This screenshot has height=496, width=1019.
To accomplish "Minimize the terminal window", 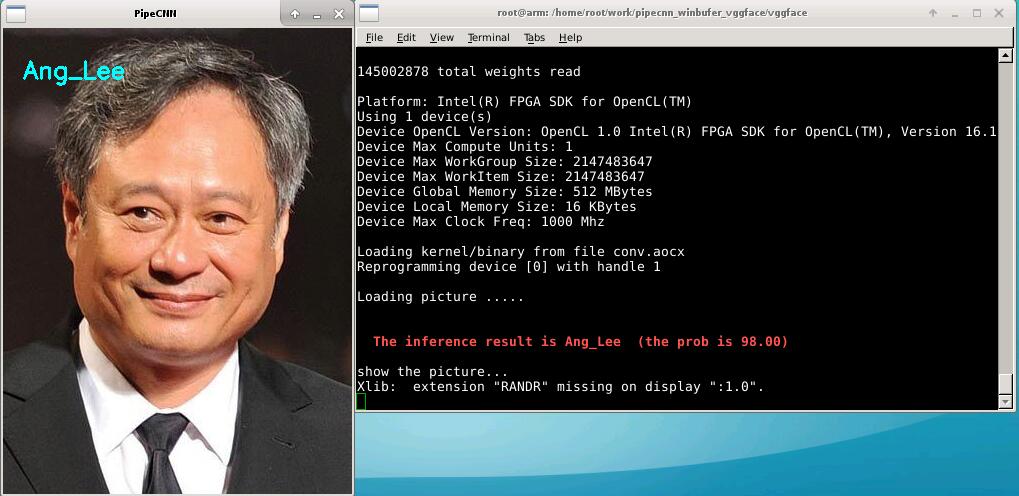I will point(955,14).
